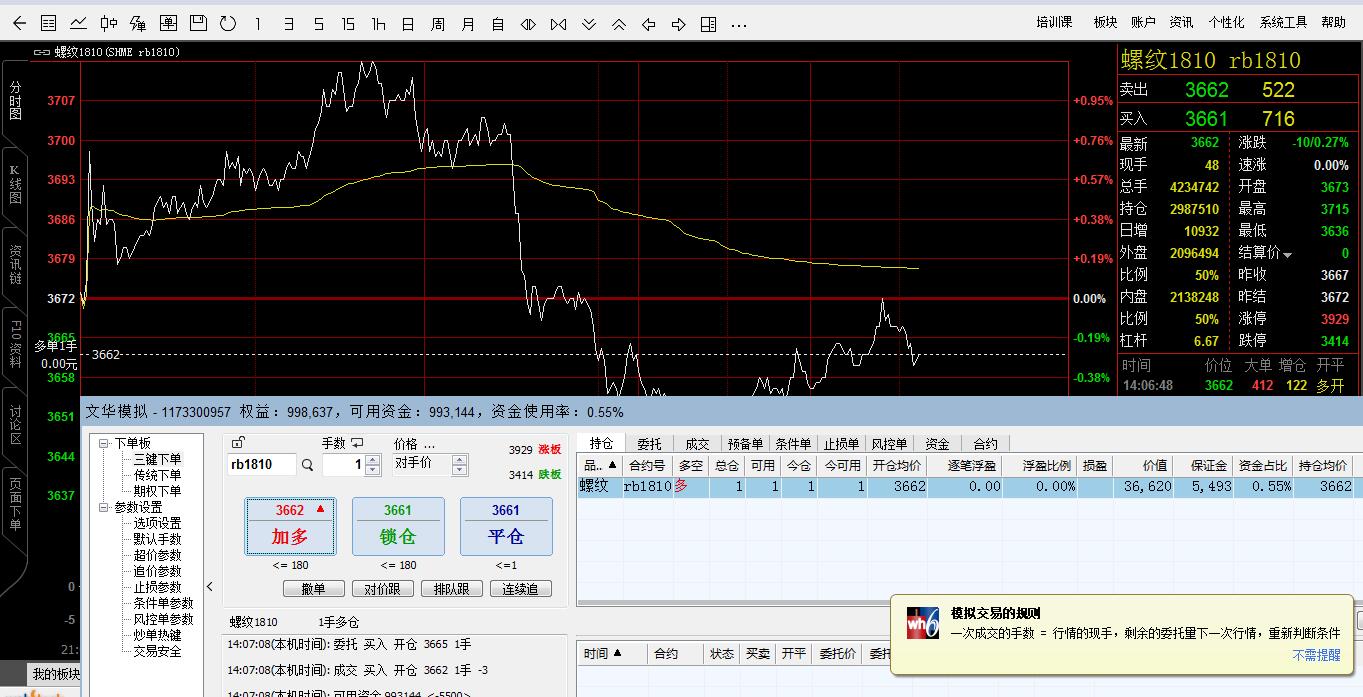Click the rb1810 contract code input field

[262, 464]
